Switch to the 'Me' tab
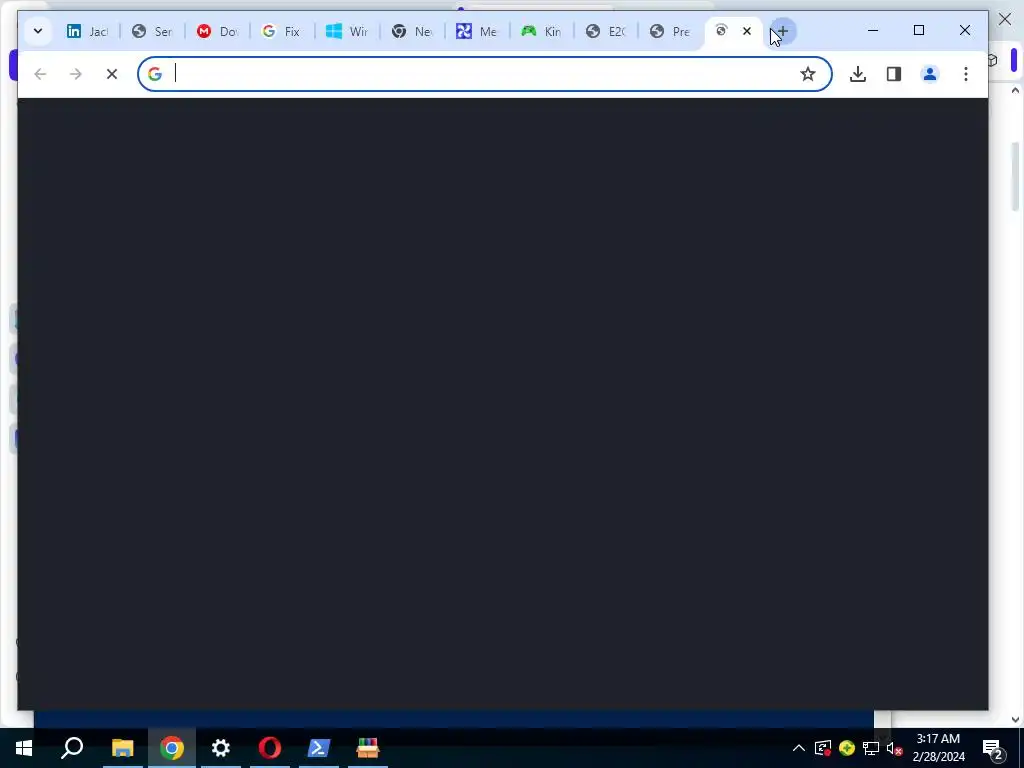 [x=477, y=31]
